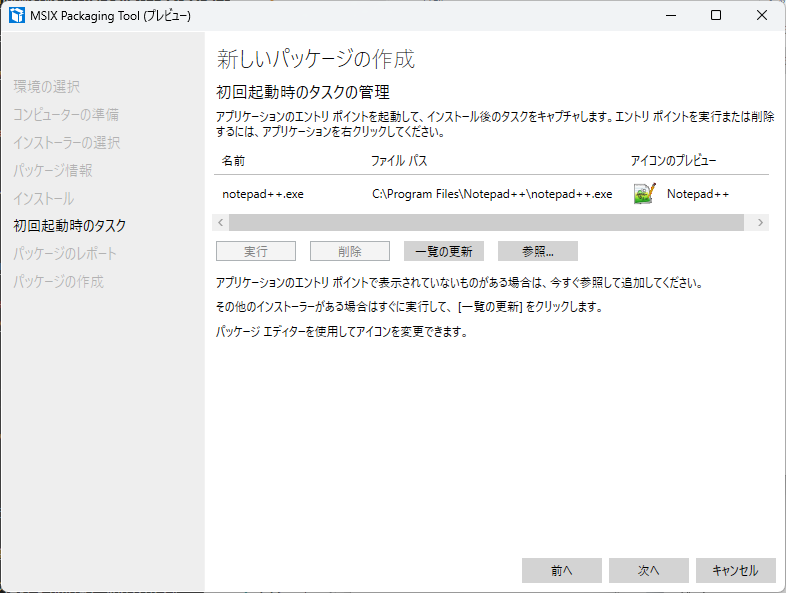Click the MSIX Packaging Tool title bar icon
786x593 pixels.
click(x=17, y=16)
